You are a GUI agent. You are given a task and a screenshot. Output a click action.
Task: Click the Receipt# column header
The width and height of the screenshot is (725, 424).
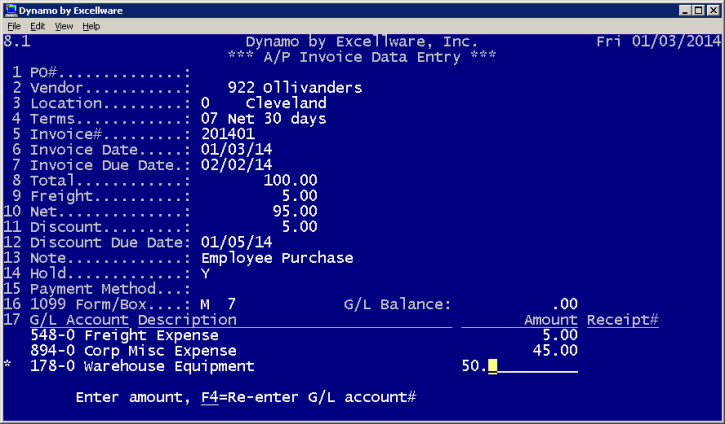623,320
